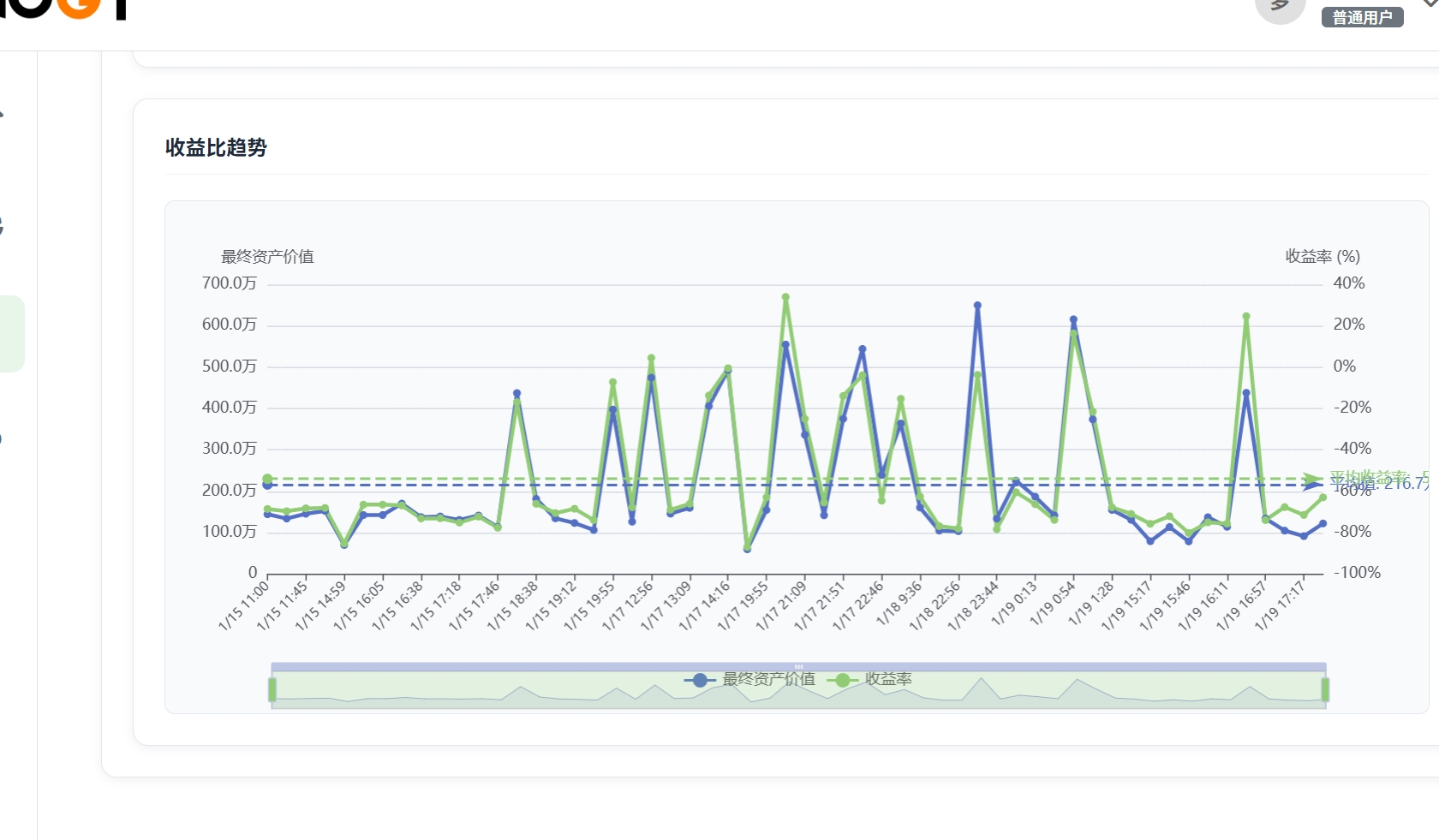Click the 500.0万 axis label
The image size is (1439, 840).
(x=229, y=366)
